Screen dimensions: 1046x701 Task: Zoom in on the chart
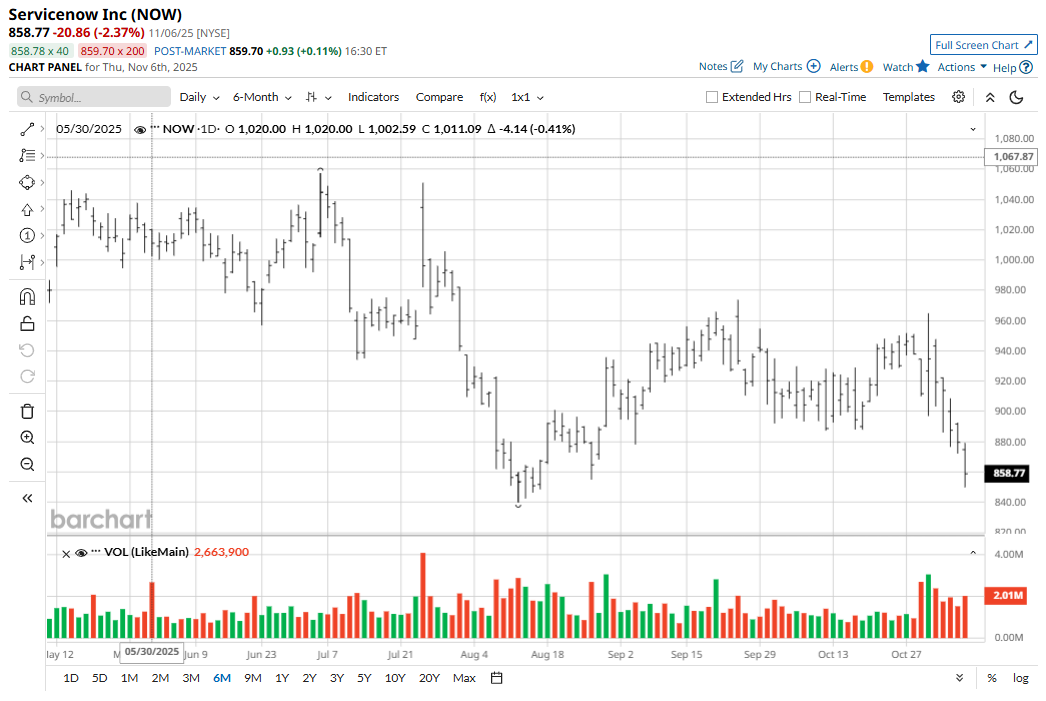point(27,438)
